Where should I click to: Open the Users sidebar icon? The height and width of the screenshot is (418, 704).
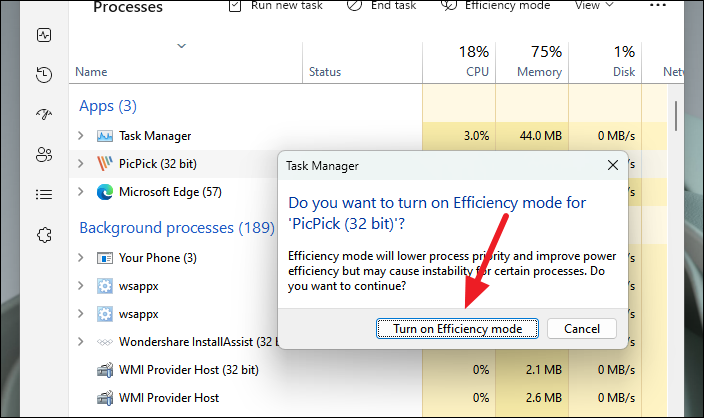[x=44, y=154]
